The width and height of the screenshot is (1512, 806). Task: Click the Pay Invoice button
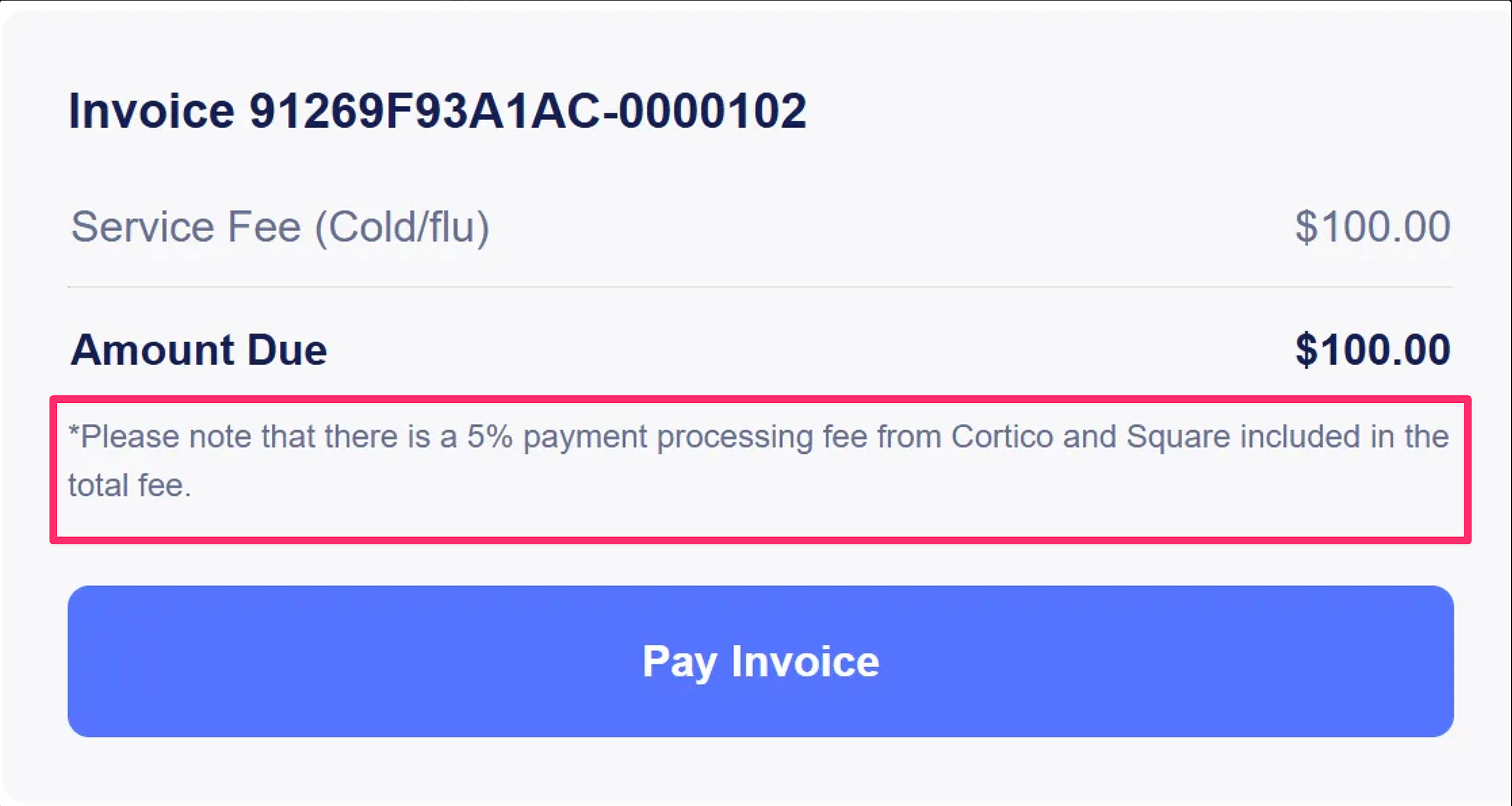pos(761,661)
